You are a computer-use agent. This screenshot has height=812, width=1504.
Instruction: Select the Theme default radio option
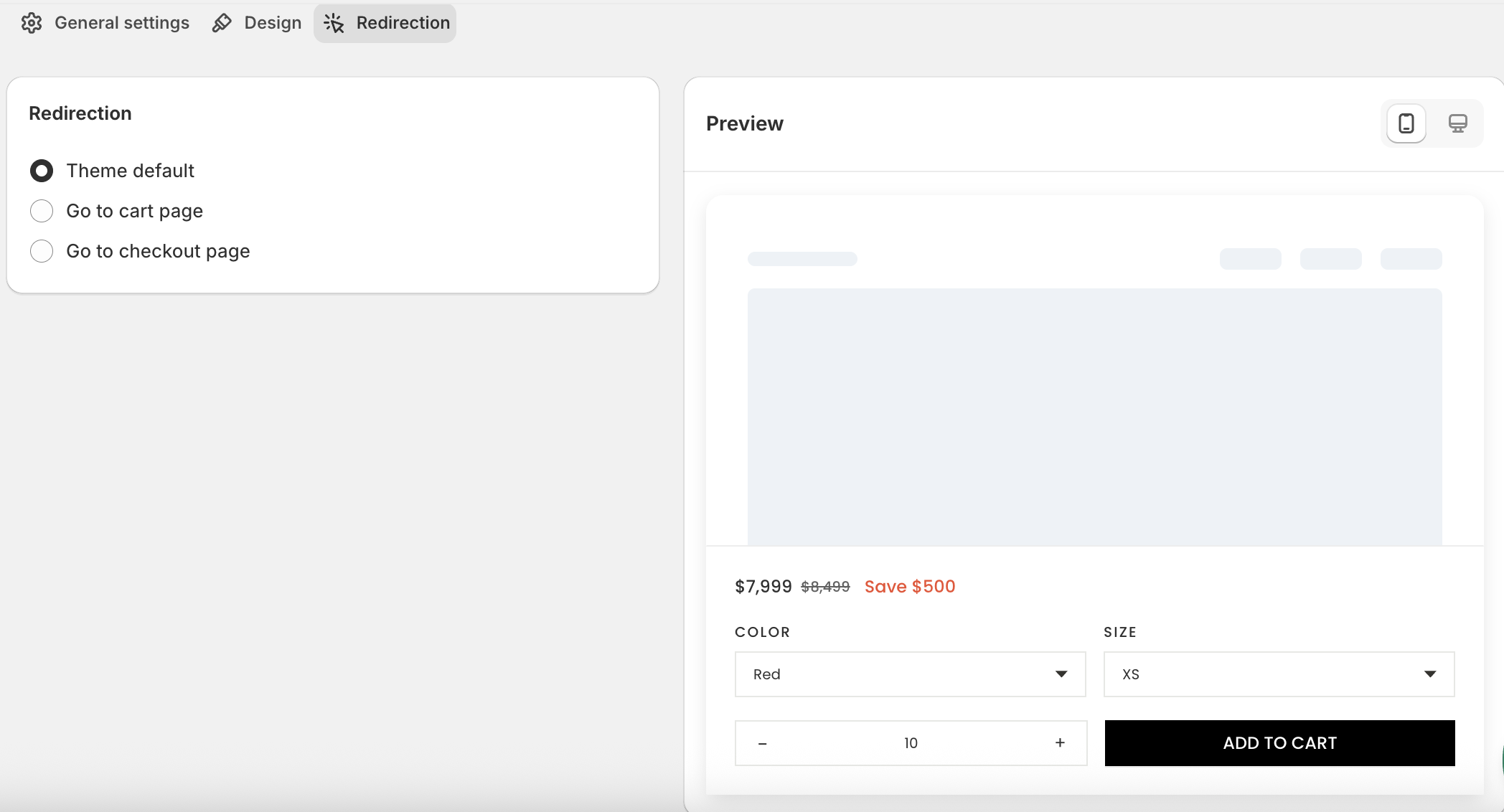(42, 171)
